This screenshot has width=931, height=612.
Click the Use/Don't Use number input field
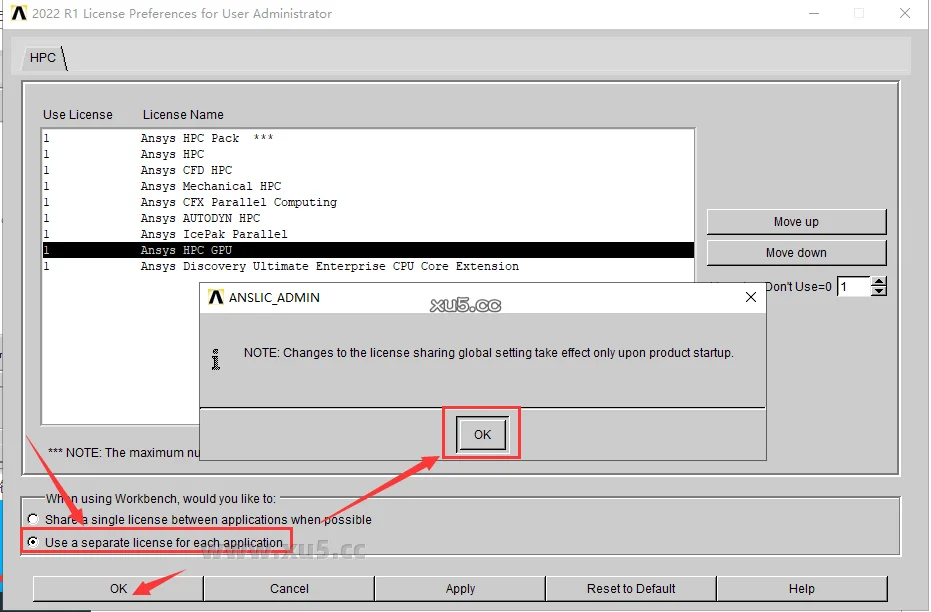click(852, 287)
